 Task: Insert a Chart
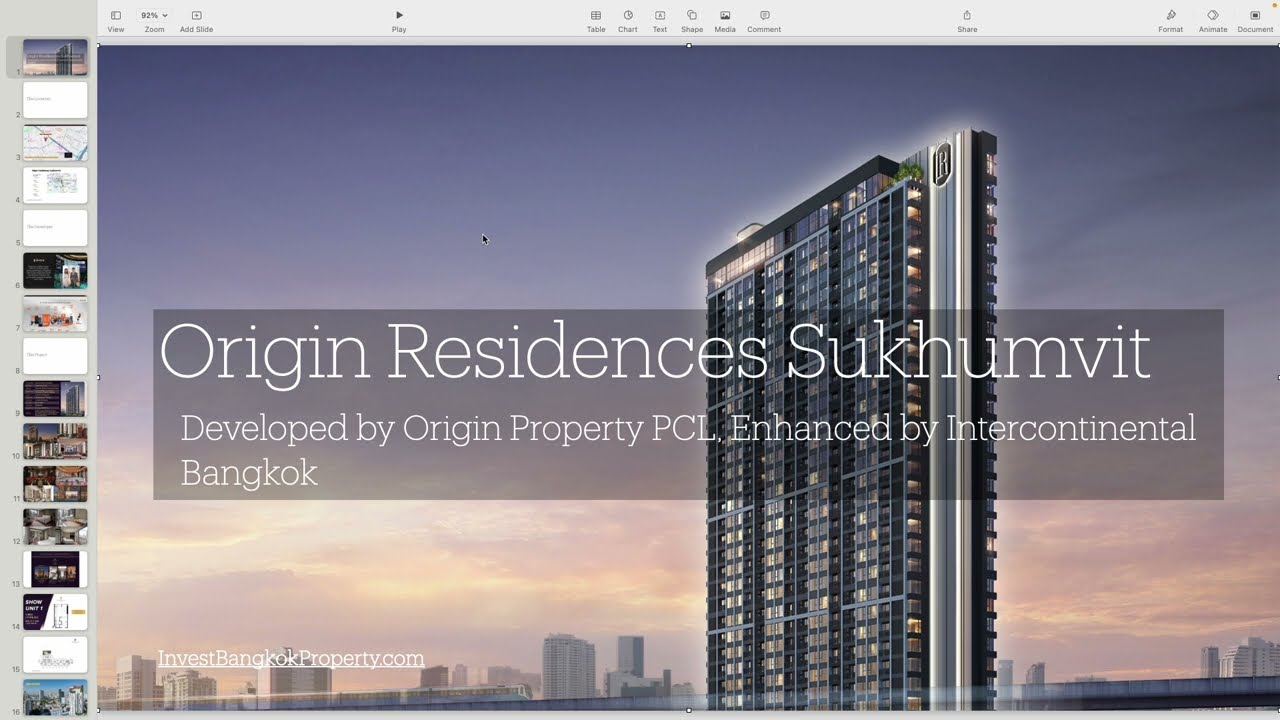[628, 21]
